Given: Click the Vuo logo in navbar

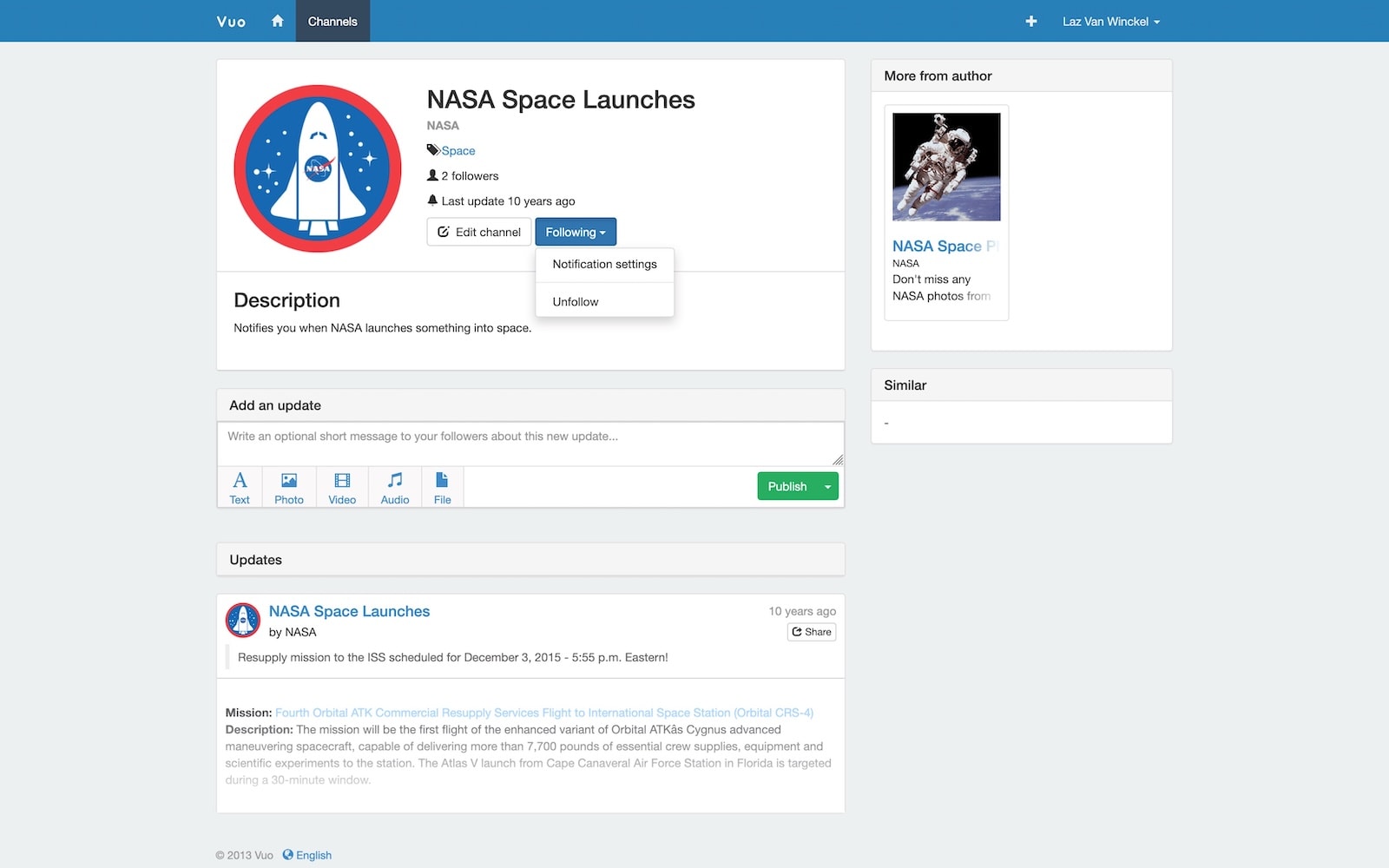Looking at the screenshot, I should pos(231,22).
